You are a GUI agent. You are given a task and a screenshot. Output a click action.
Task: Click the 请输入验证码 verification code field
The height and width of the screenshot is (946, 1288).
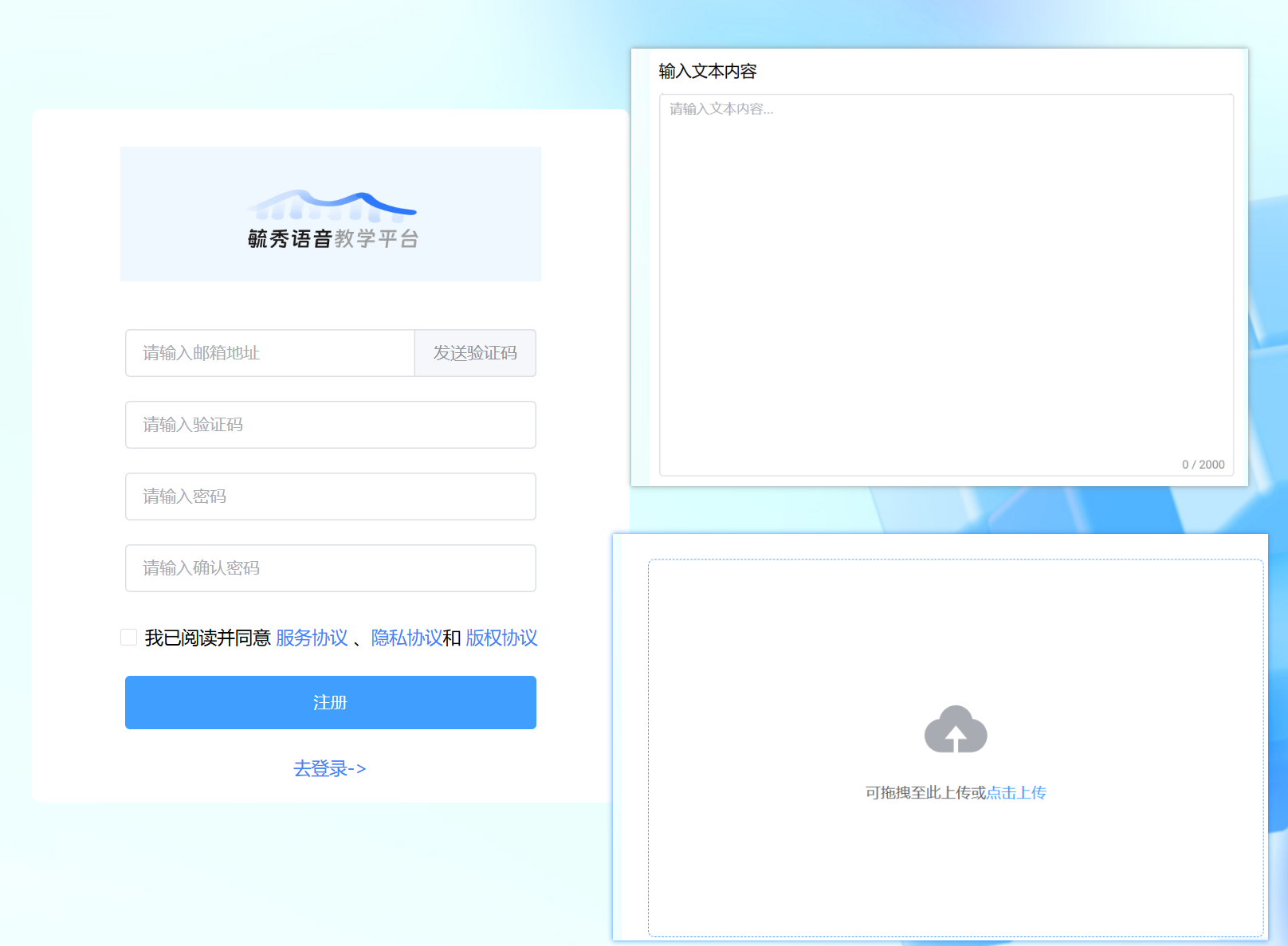pos(330,425)
